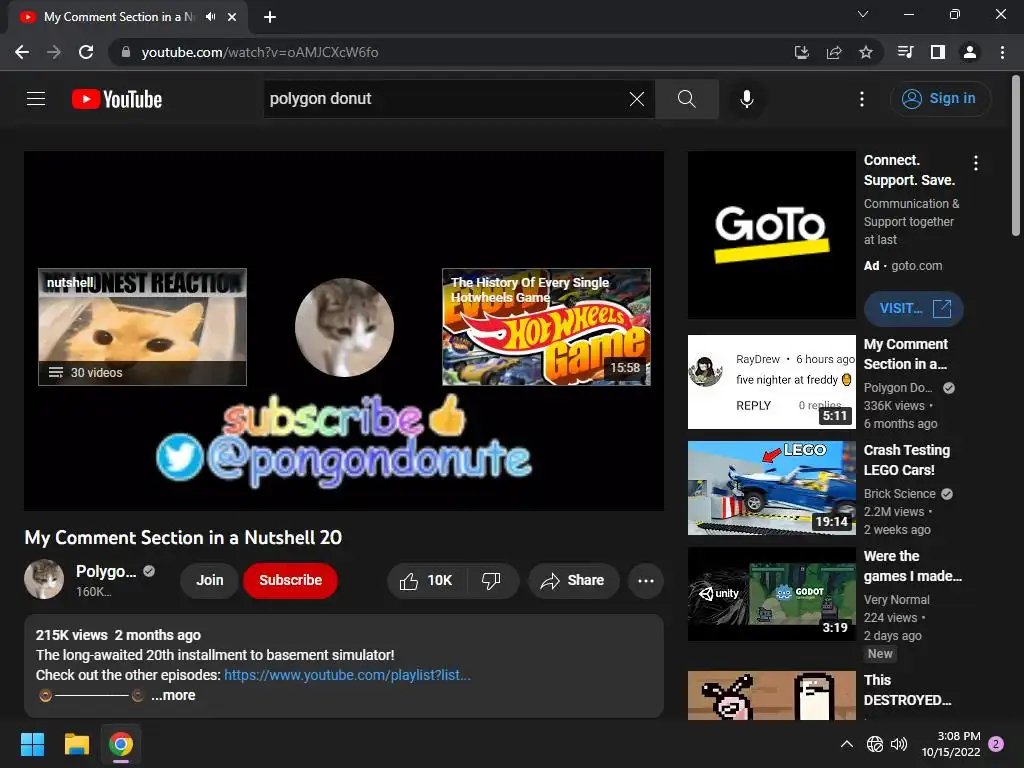Select the My Comment Section tab

click(x=119, y=17)
